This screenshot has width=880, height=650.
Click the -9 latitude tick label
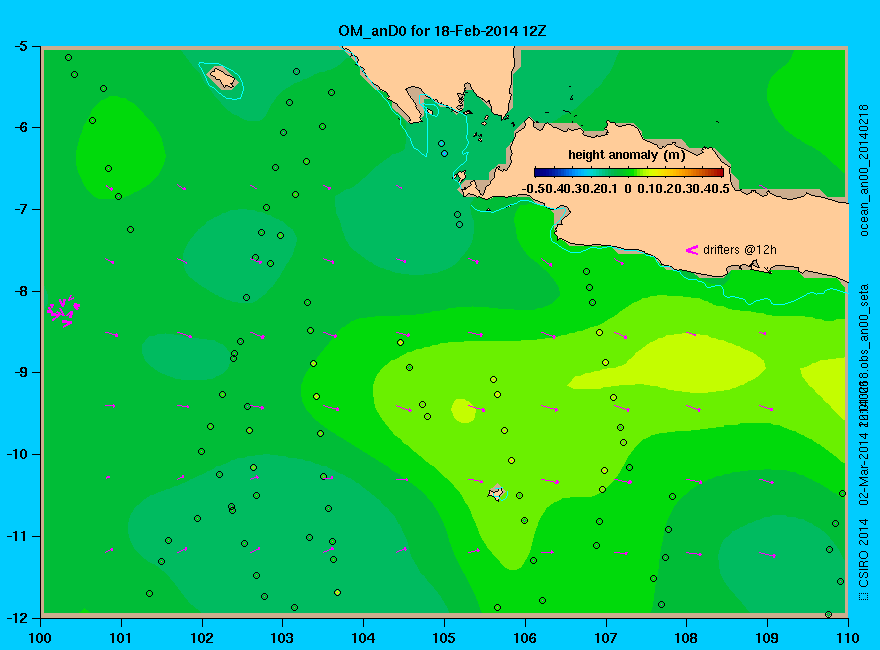19,373
